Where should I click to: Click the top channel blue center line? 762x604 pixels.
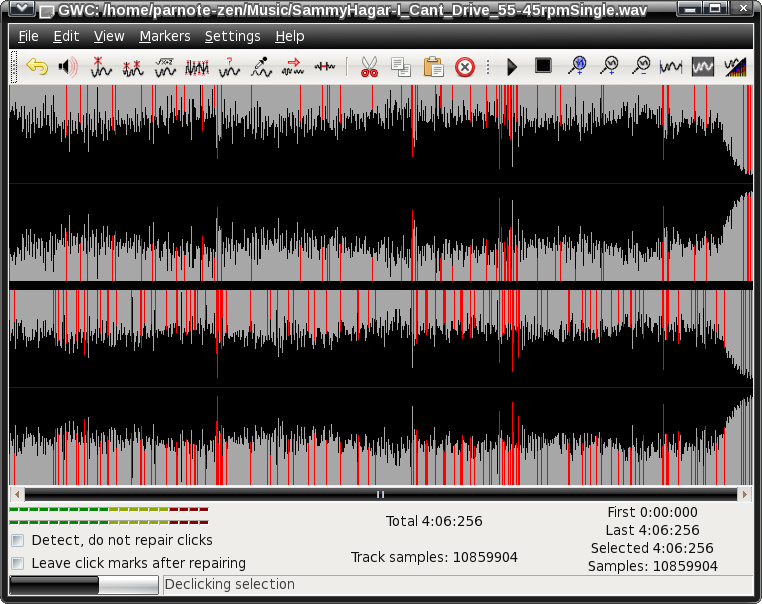coord(381,184)
